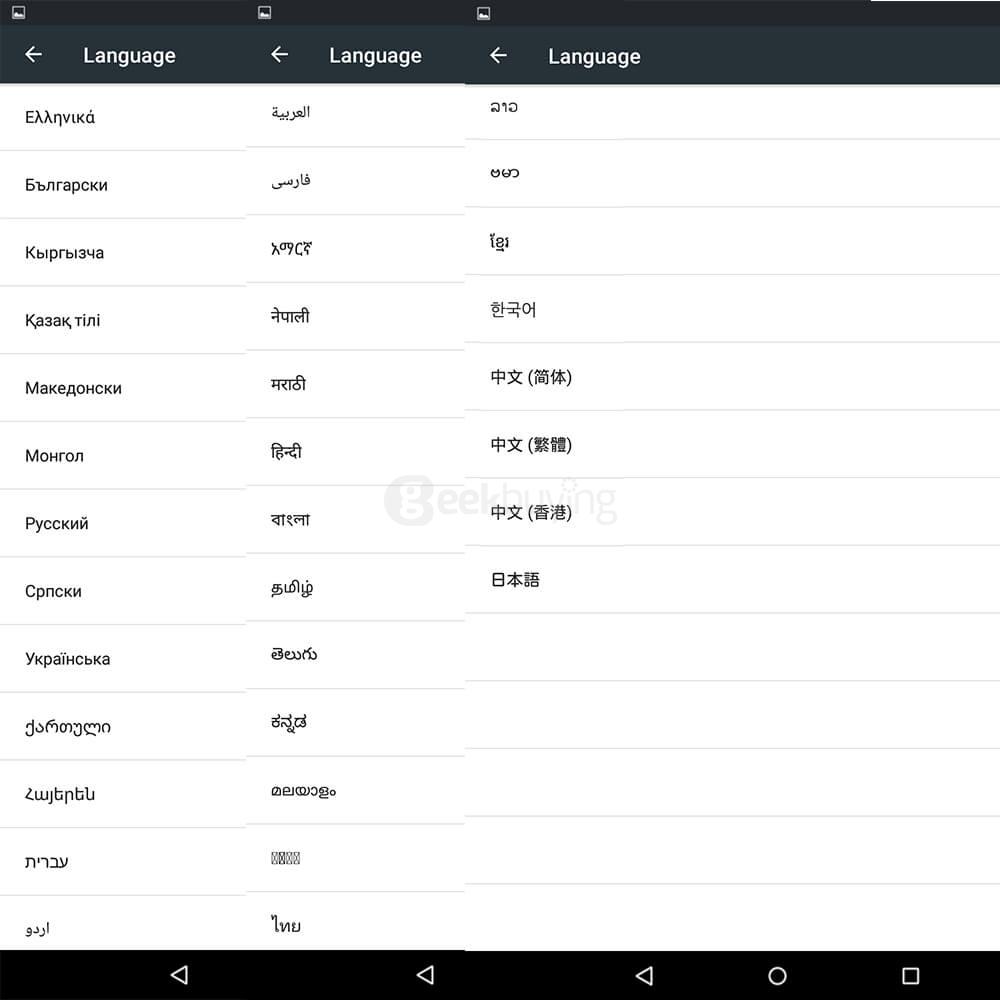Tap back arrow in the rightmost Language header
The width and height of the screenshot is (1000, 1000).
coord(499,56)
